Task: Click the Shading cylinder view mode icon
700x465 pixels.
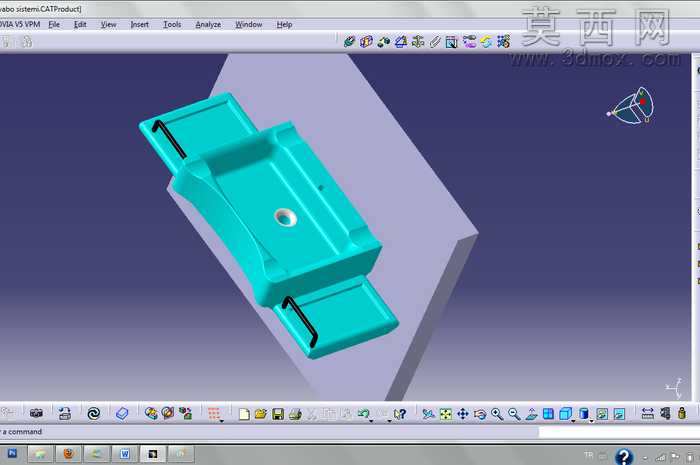Action: [x=583, y=414]
